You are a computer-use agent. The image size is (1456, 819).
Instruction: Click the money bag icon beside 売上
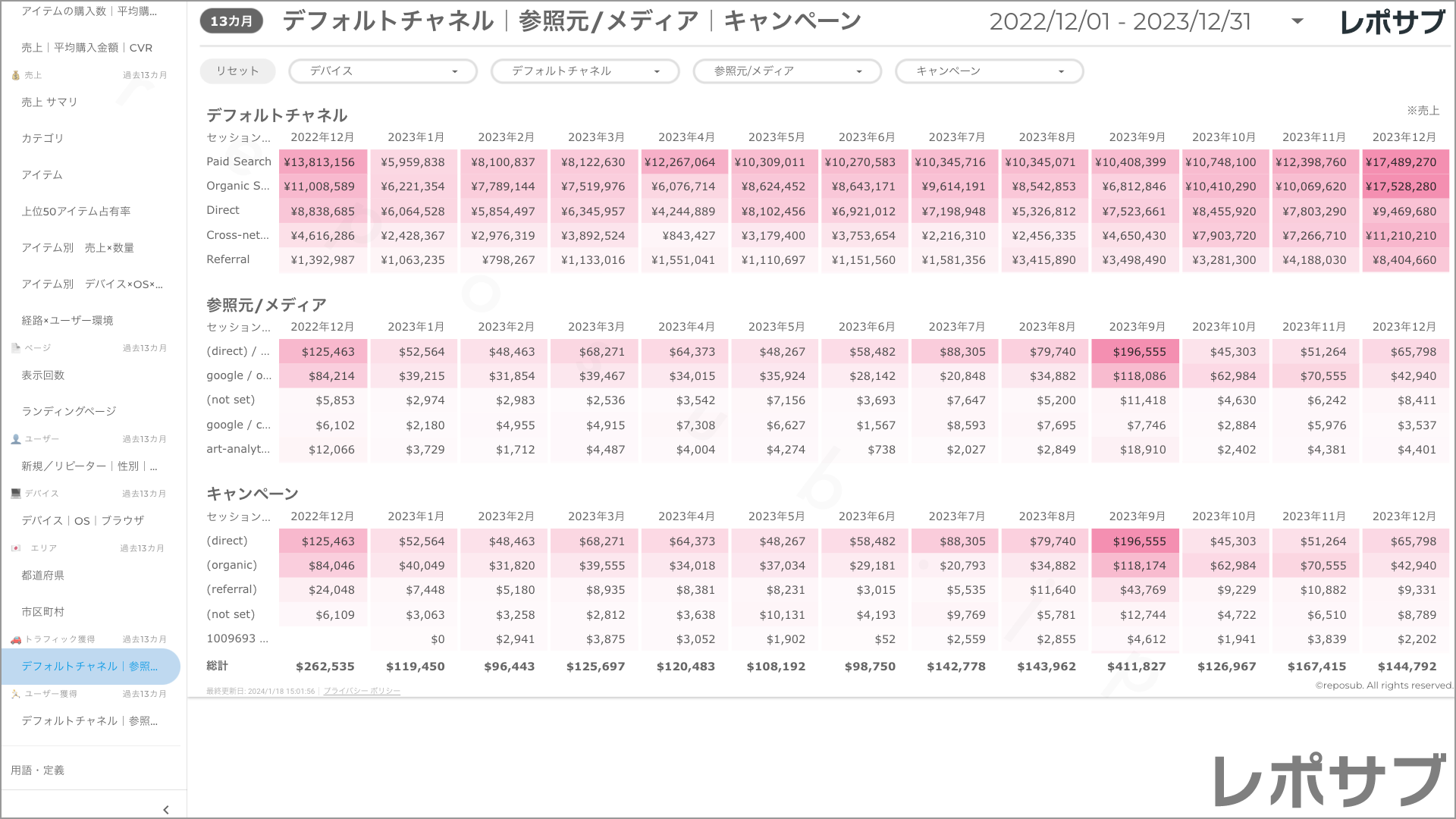click(15, 75)
